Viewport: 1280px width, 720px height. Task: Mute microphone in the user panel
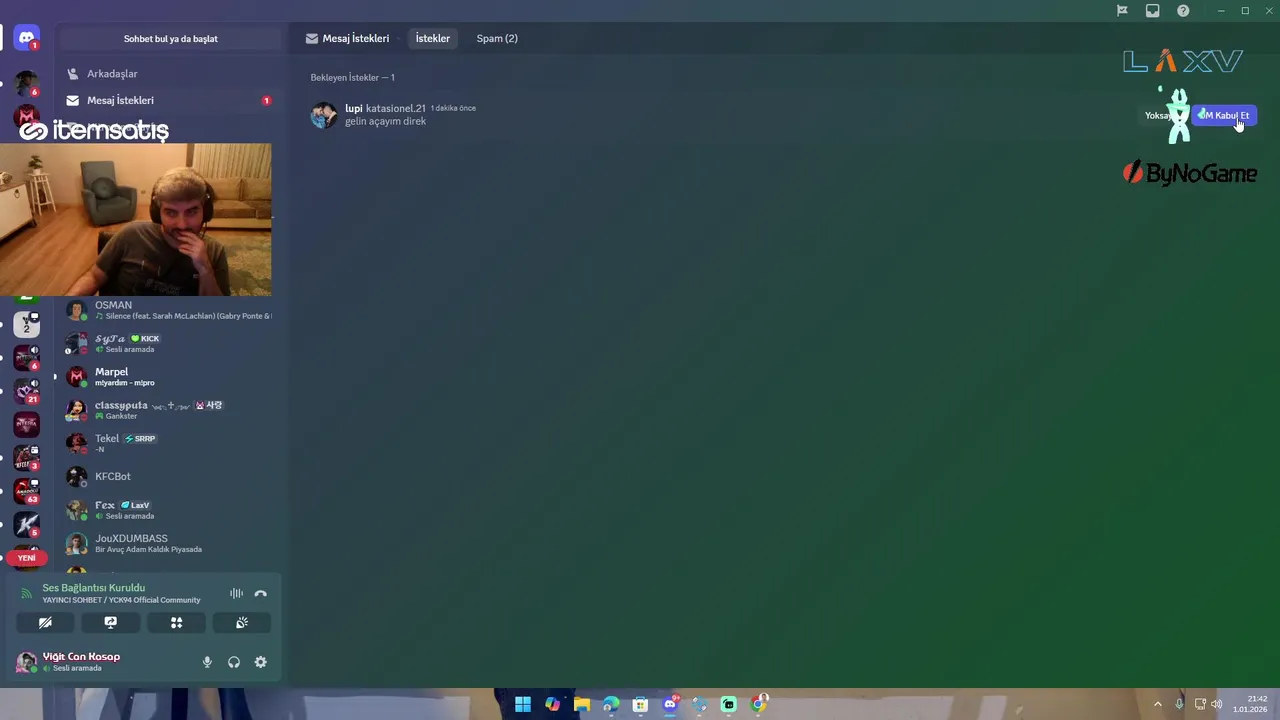click(x=207, y=662)
